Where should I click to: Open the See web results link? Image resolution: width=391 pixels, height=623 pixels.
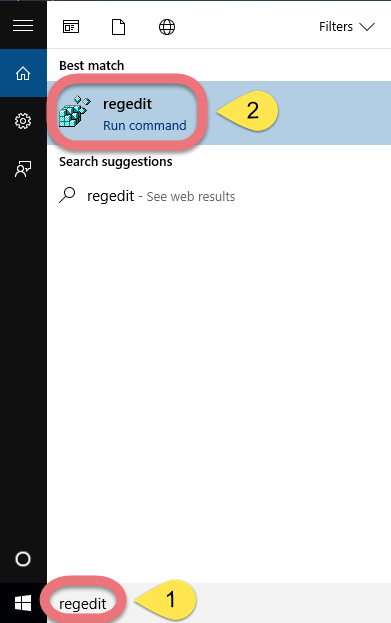(191, 196)
